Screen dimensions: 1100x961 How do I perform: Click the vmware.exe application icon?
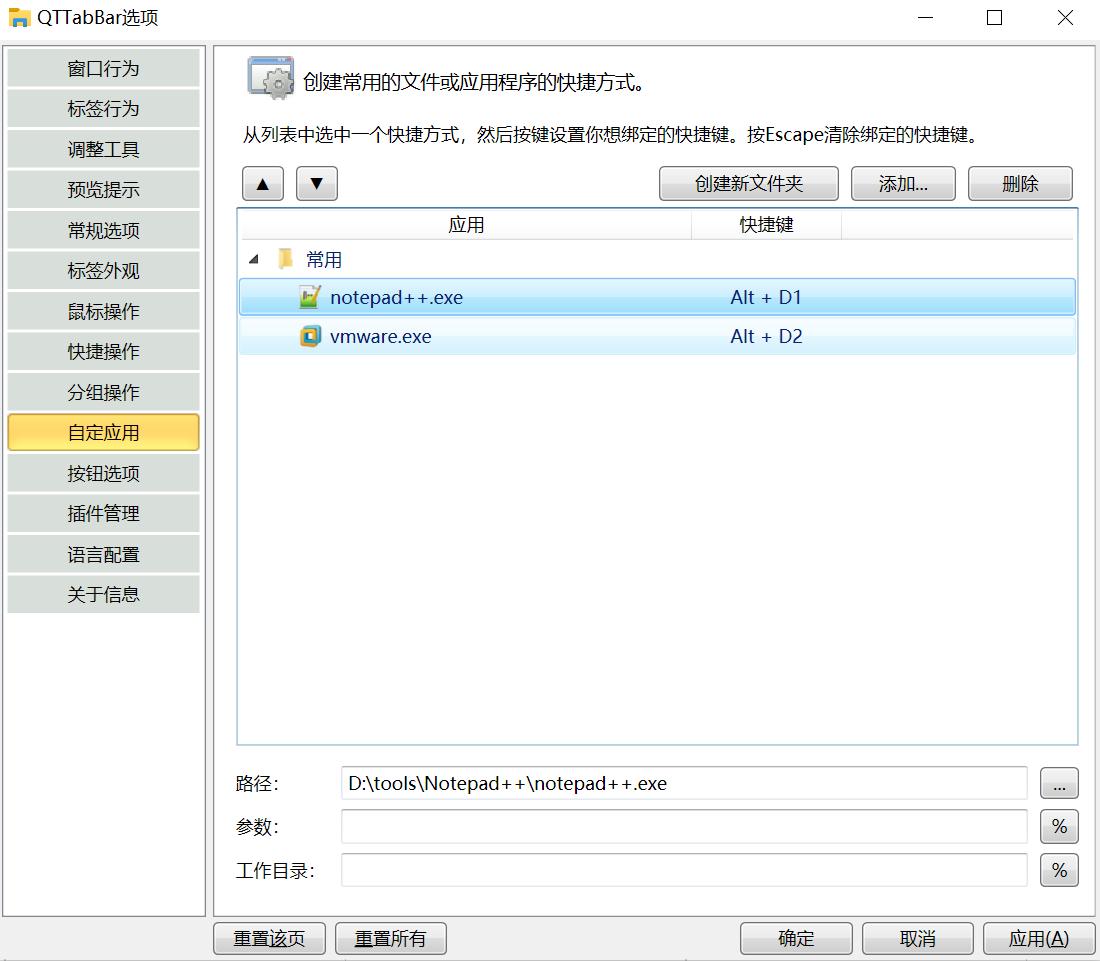(313, 336)
